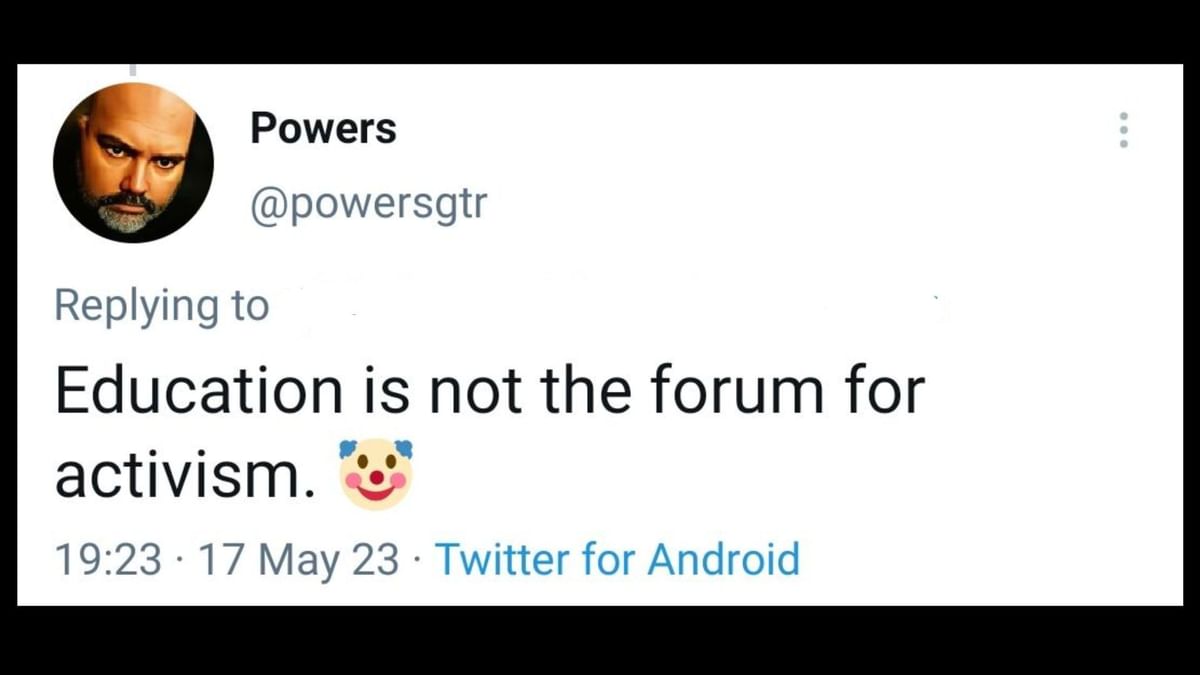
Task: Click the word "Android" in the source label
Action: 723,558
